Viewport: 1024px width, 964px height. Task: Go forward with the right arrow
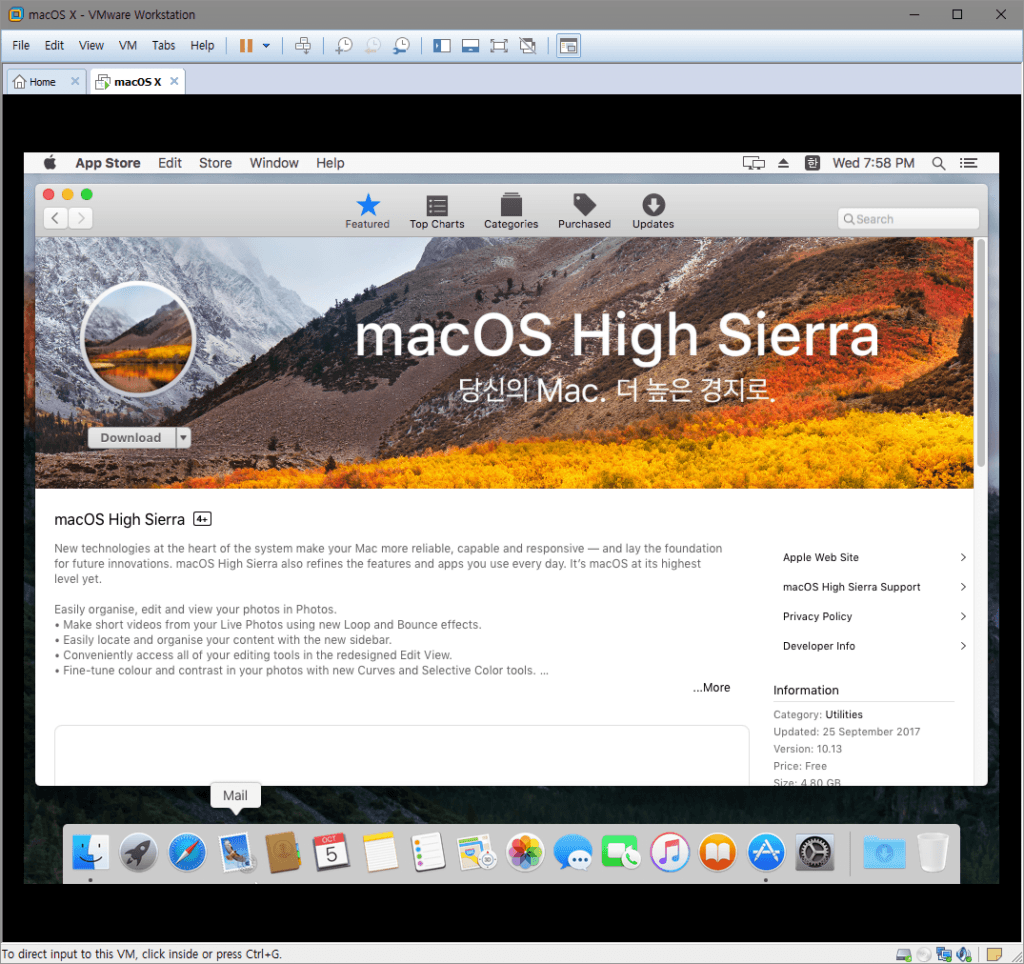point(80,218)
